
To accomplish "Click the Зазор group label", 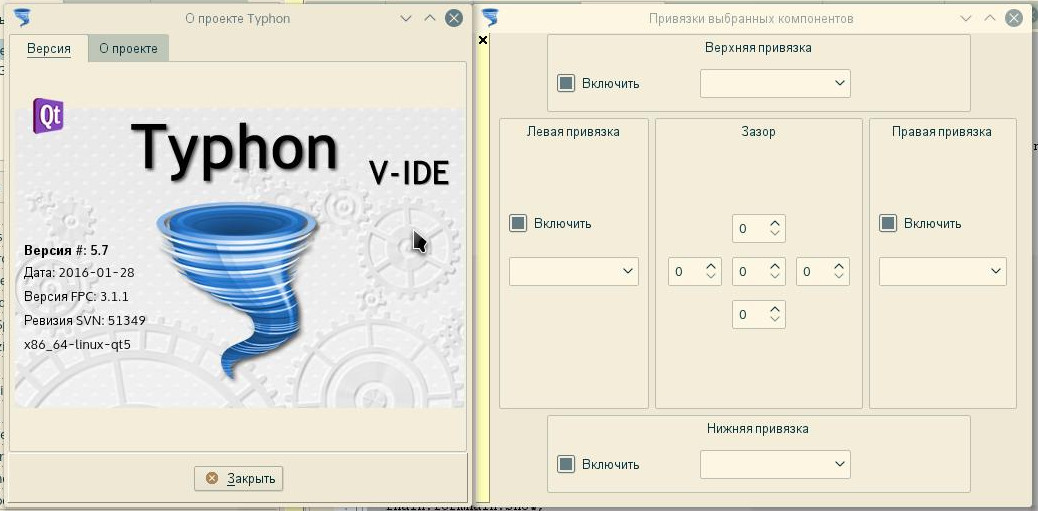I will click(x=759, y=132).
